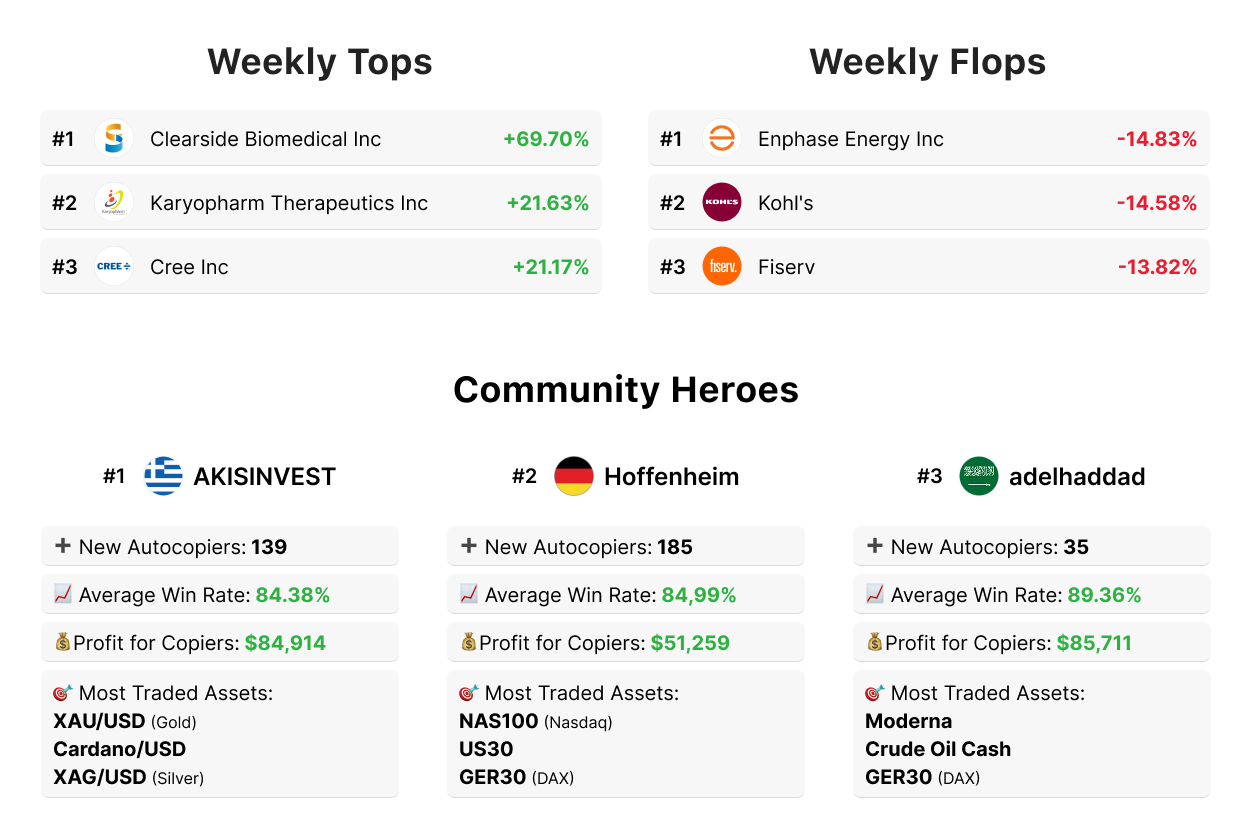Open the Hoffenheim trader profile name
The height and width of the screenshot is (838, 1252).
click(671, 477)
